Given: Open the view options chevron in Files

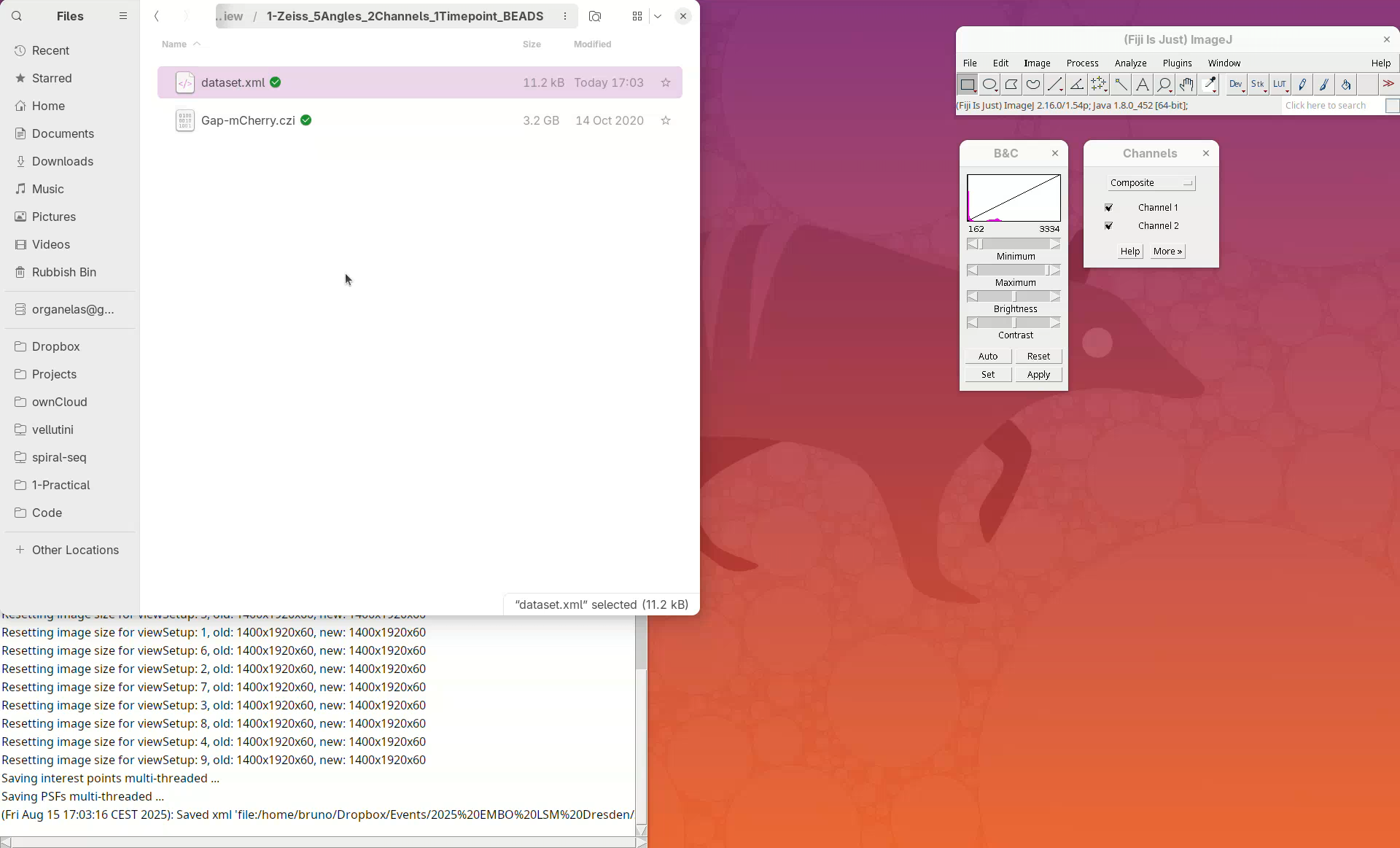Looking at the screenshot, I should click(658, 16).
